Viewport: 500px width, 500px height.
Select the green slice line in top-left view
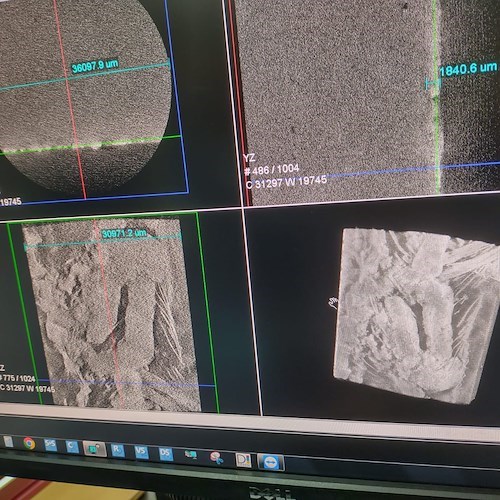tap(90, 144)
